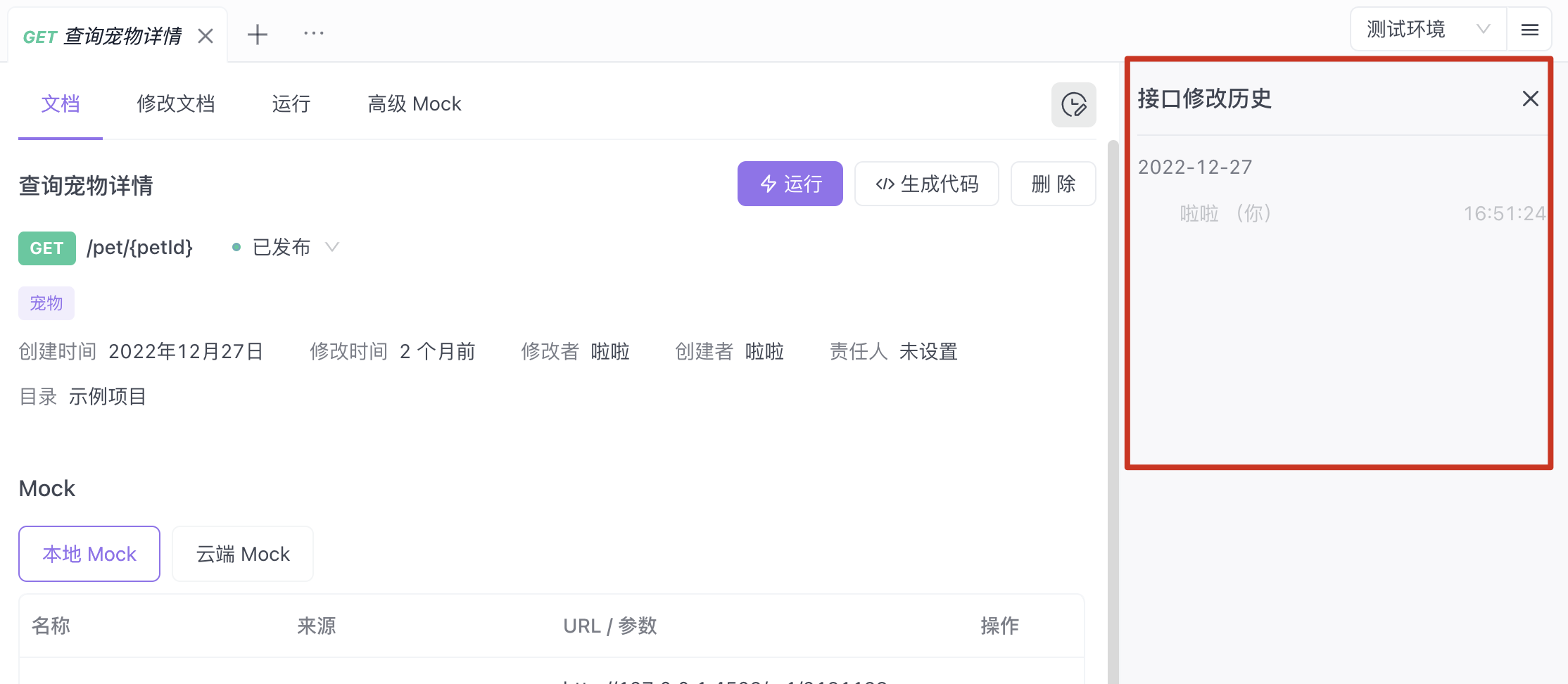Screen dimensions: 1568x684
Task: Switch to the 修改文档 tab
Action: click(175, 103)
